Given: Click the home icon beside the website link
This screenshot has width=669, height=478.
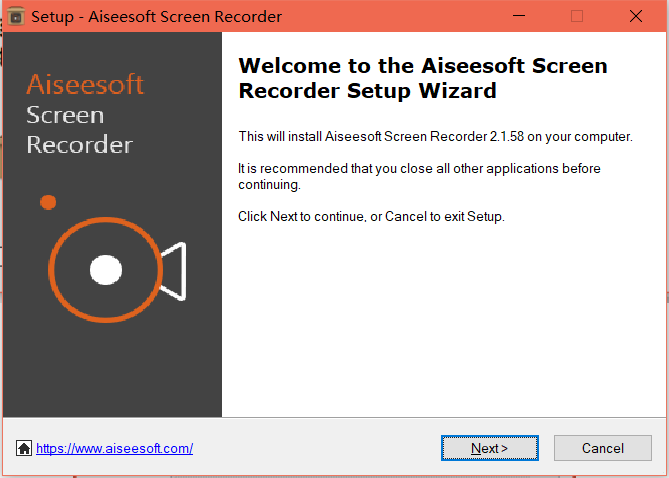Looking at the screenshot, I should 24,448.
